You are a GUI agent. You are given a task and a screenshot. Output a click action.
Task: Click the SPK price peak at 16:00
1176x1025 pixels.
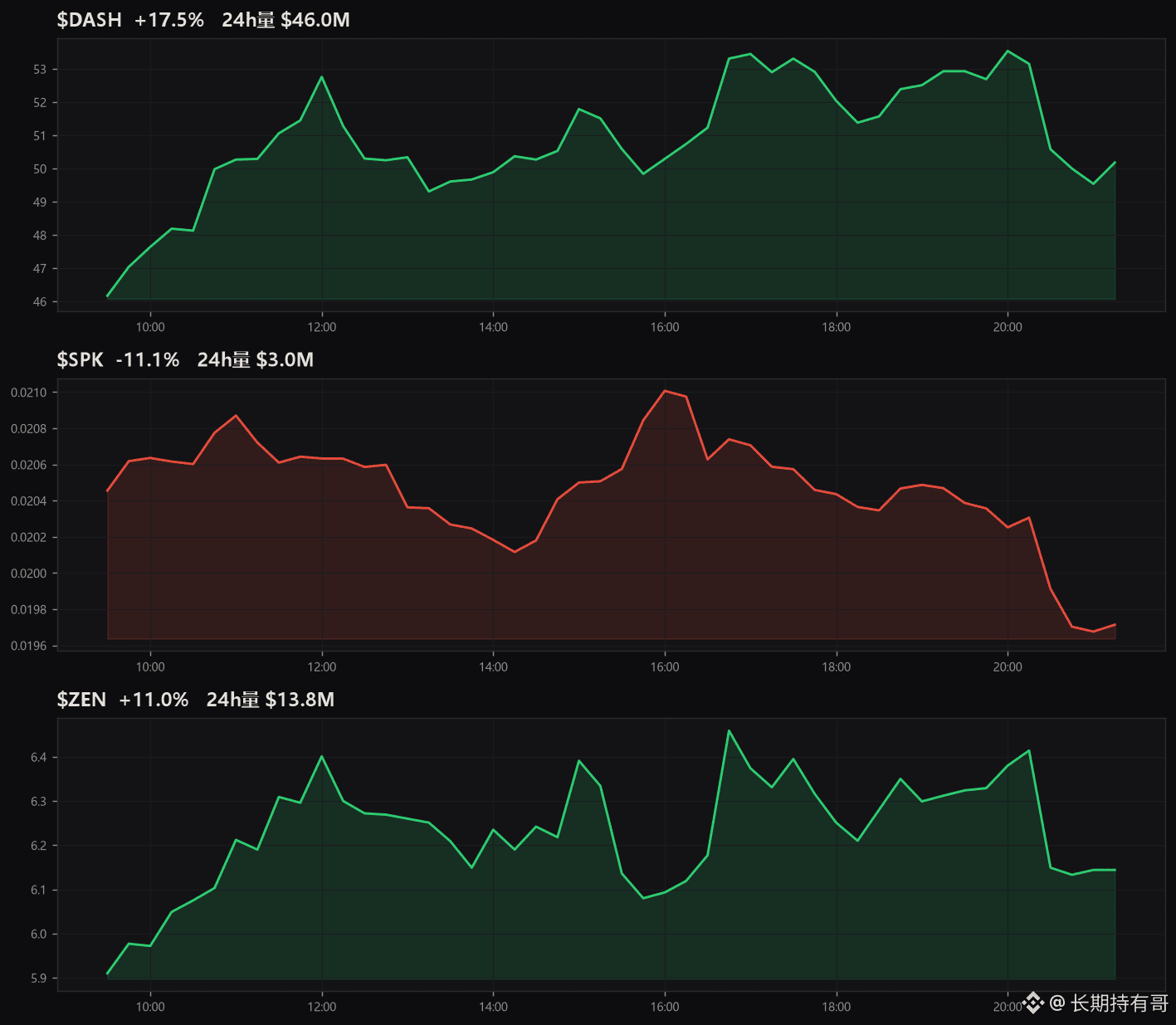(x=665, y=390)
